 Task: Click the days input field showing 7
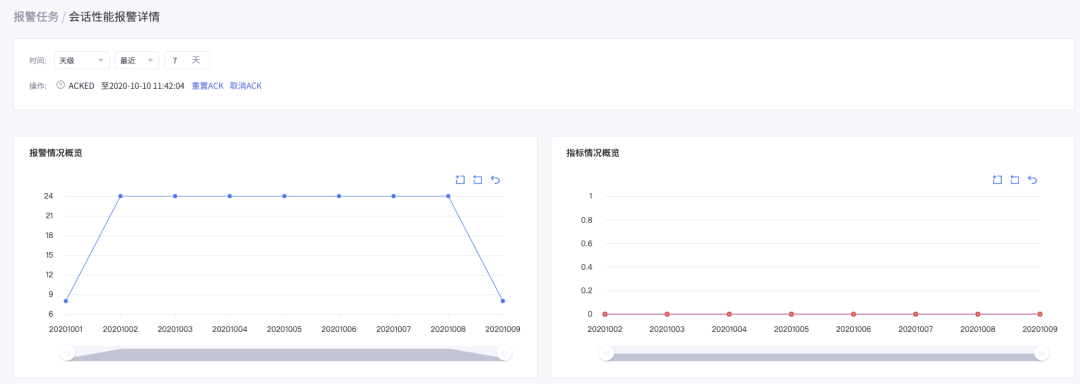(187, 61)
